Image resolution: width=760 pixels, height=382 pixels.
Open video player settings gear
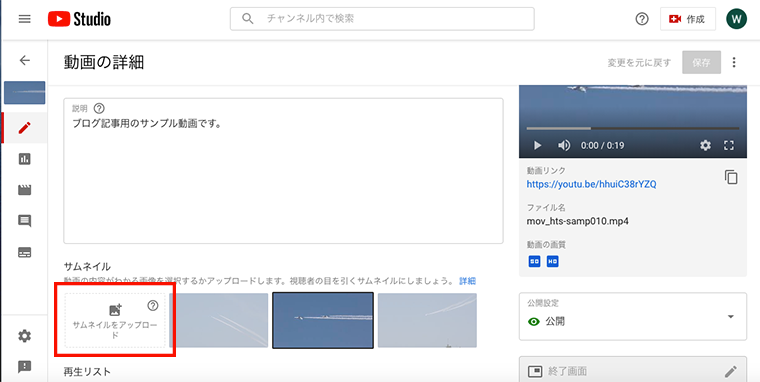[705, 145]
